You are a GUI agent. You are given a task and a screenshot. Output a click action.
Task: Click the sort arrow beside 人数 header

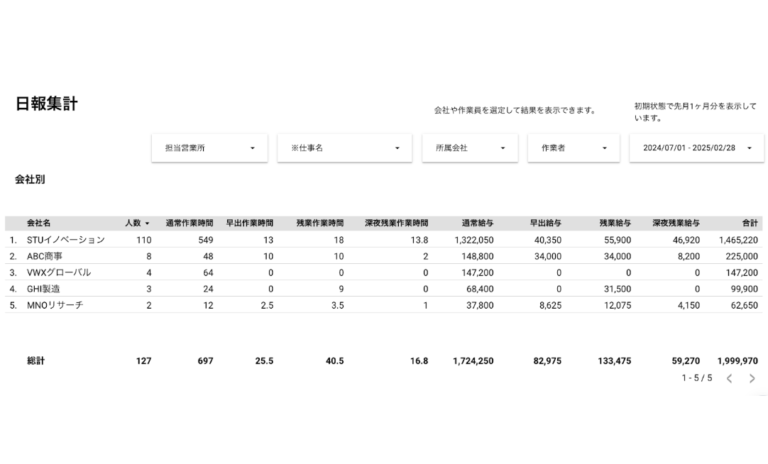pyautogui.click(x=148, y=223)
